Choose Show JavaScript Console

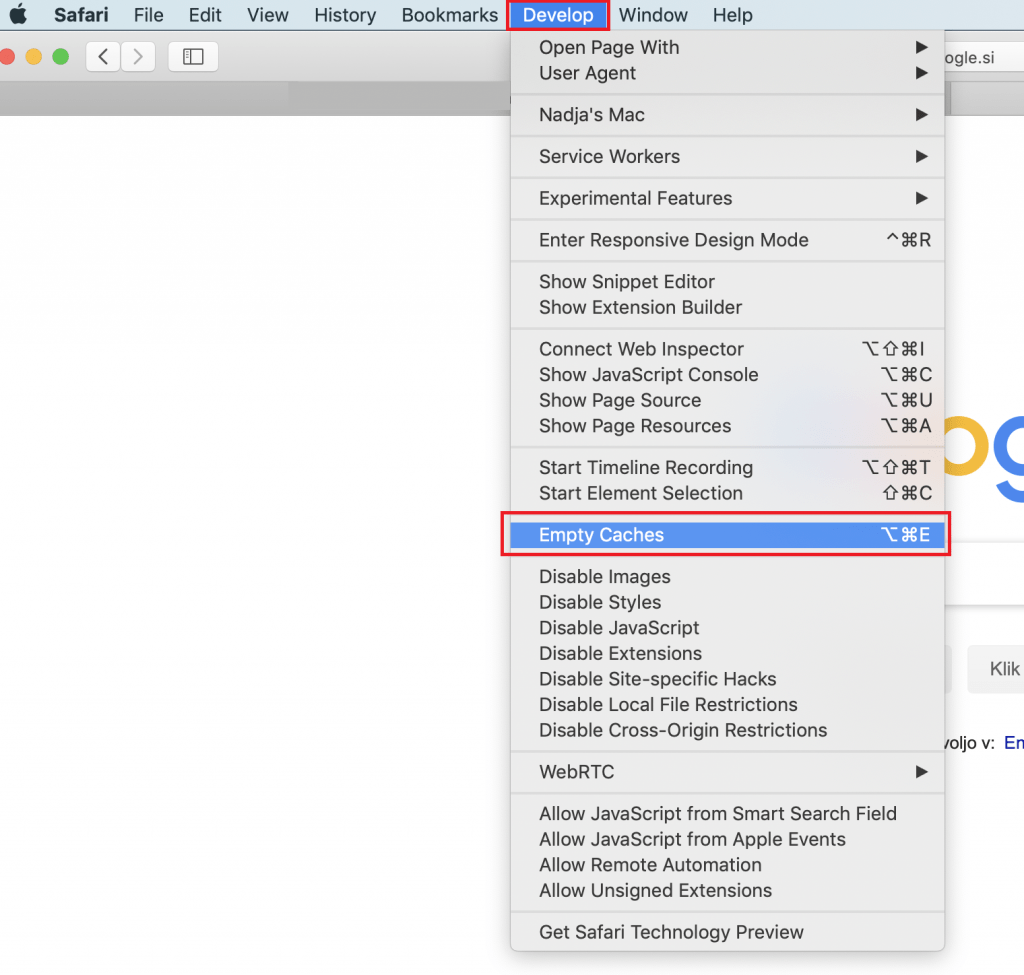coord(728,375)
